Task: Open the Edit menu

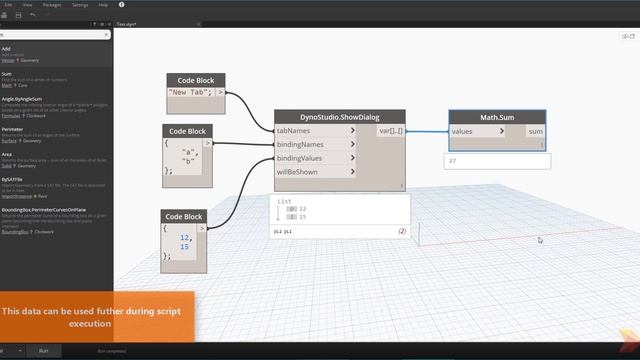Action: (x=8, y=5)
